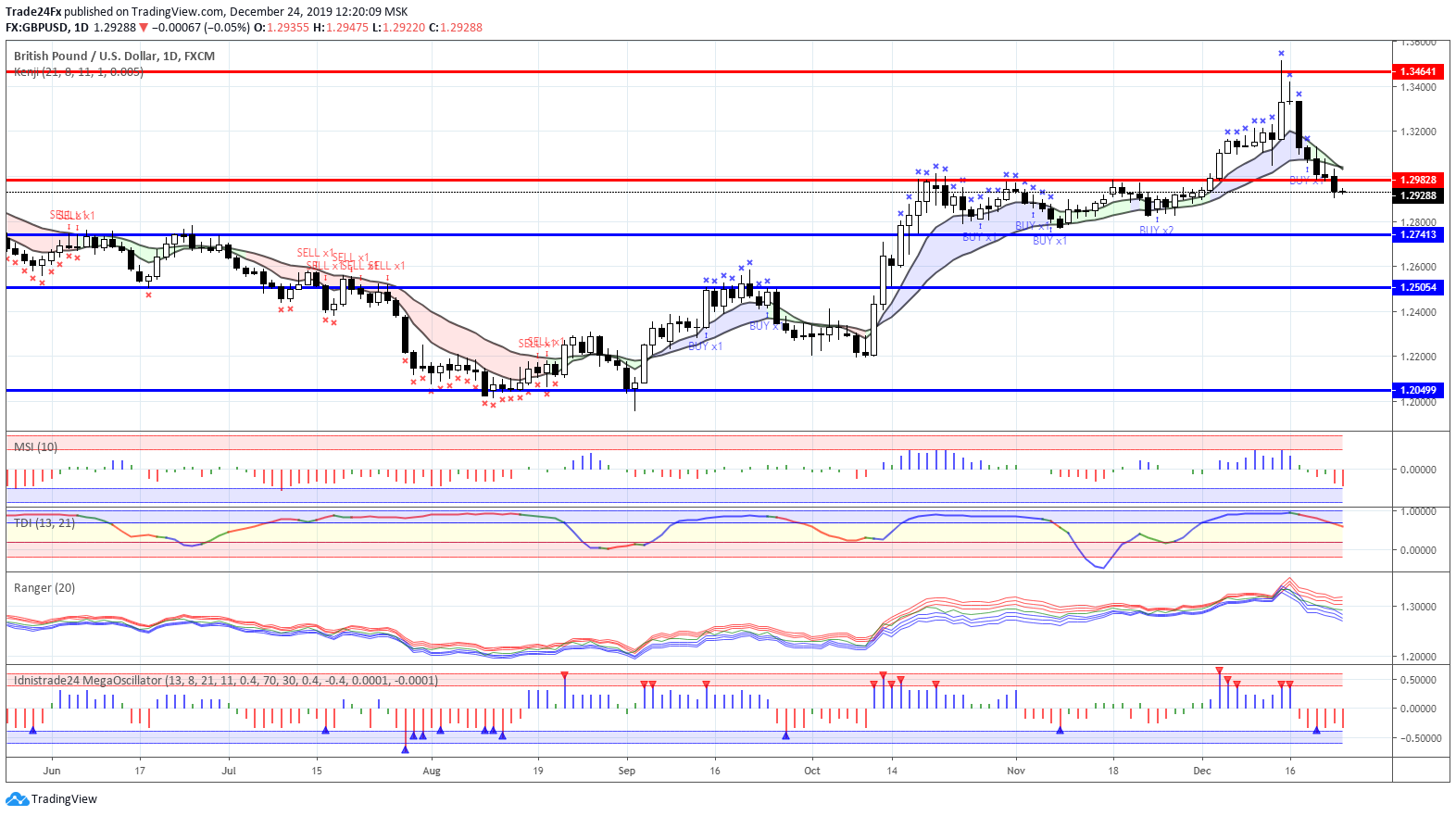Click the 1.22000 price scale value
Viewport: 1456px width, 816px height.
tap(1419, 357)
